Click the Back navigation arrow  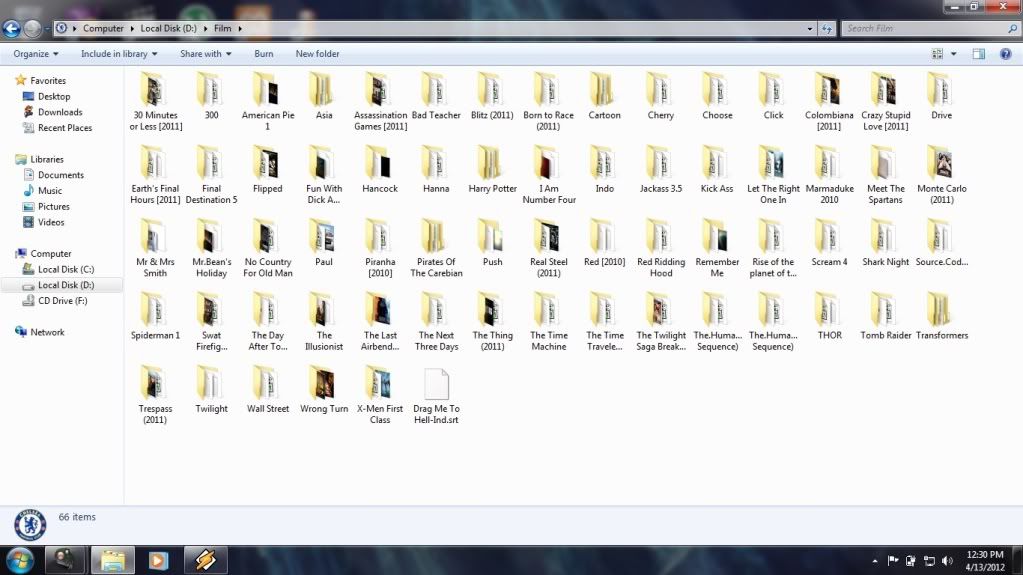[x=12, y=28]
